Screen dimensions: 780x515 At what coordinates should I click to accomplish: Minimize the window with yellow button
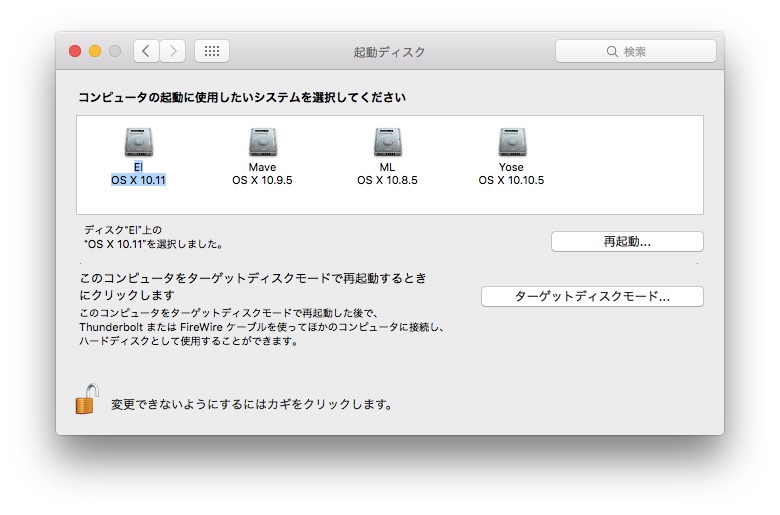pos(95,51)
